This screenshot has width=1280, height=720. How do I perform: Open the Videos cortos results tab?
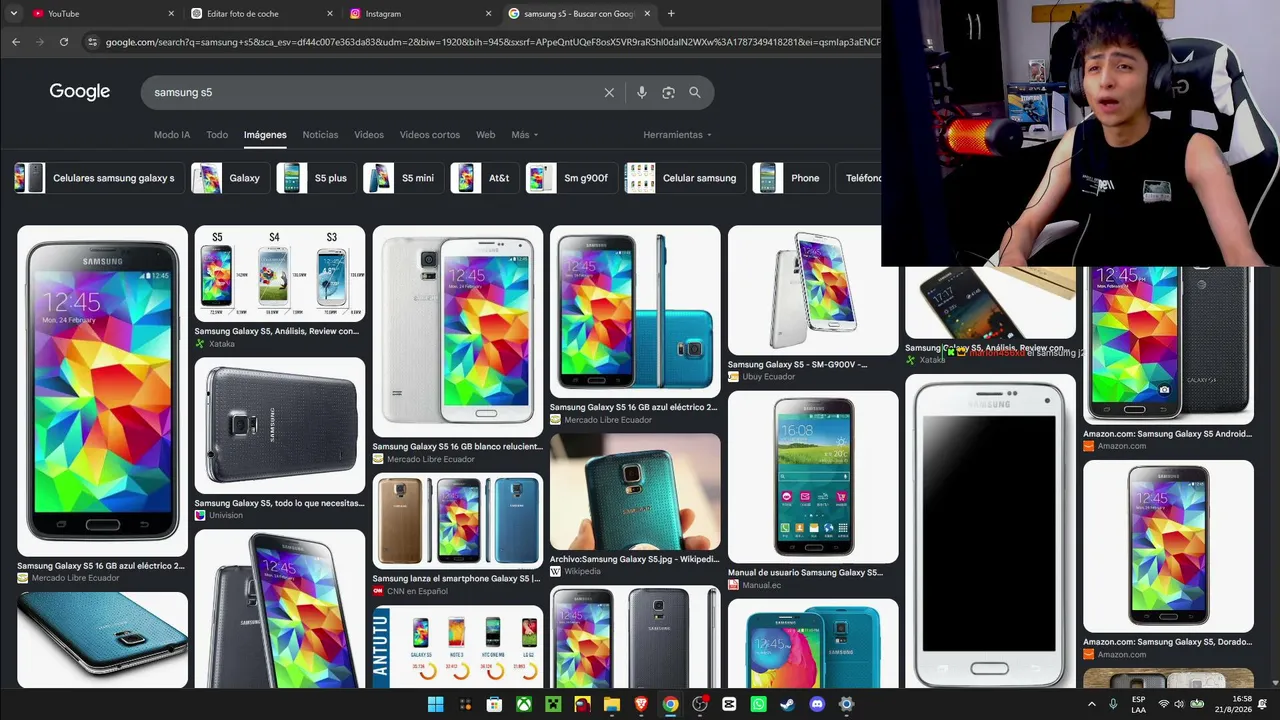coord(430,135)
